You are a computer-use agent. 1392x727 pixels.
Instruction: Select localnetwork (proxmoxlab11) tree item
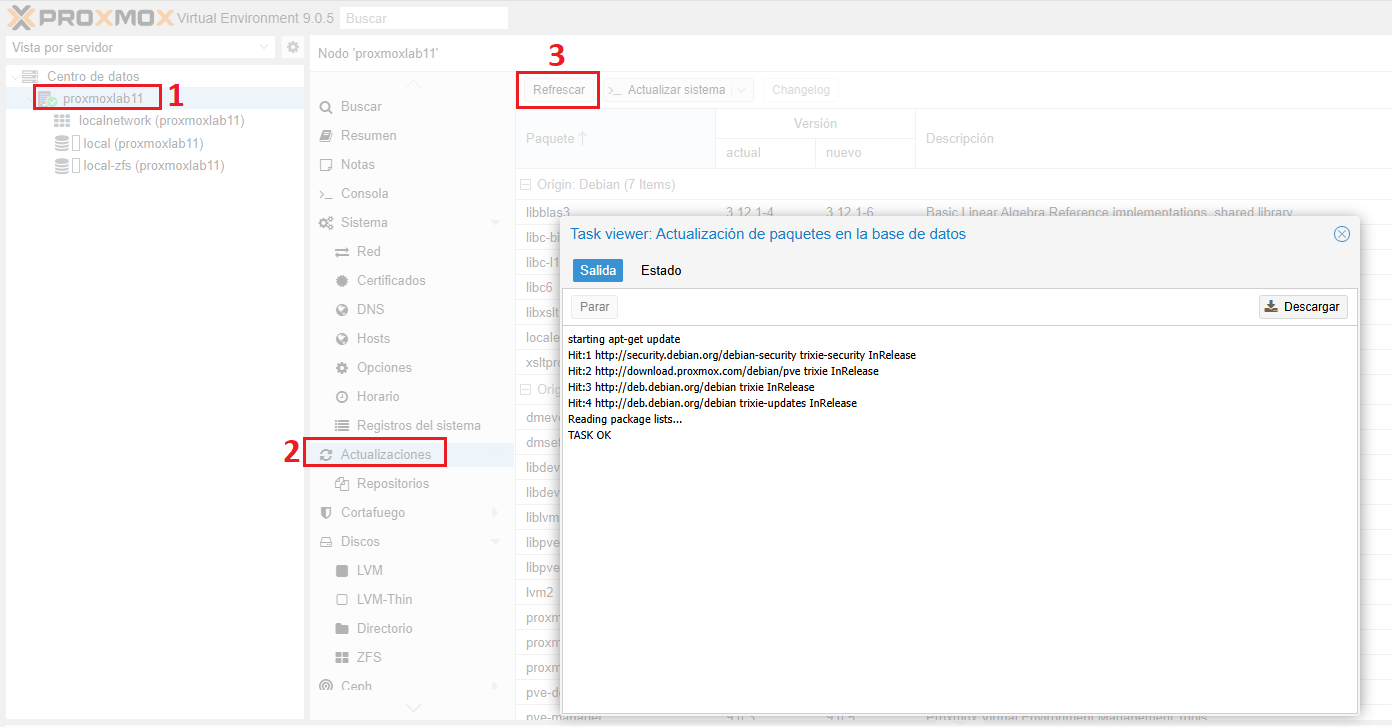(161, 120)
